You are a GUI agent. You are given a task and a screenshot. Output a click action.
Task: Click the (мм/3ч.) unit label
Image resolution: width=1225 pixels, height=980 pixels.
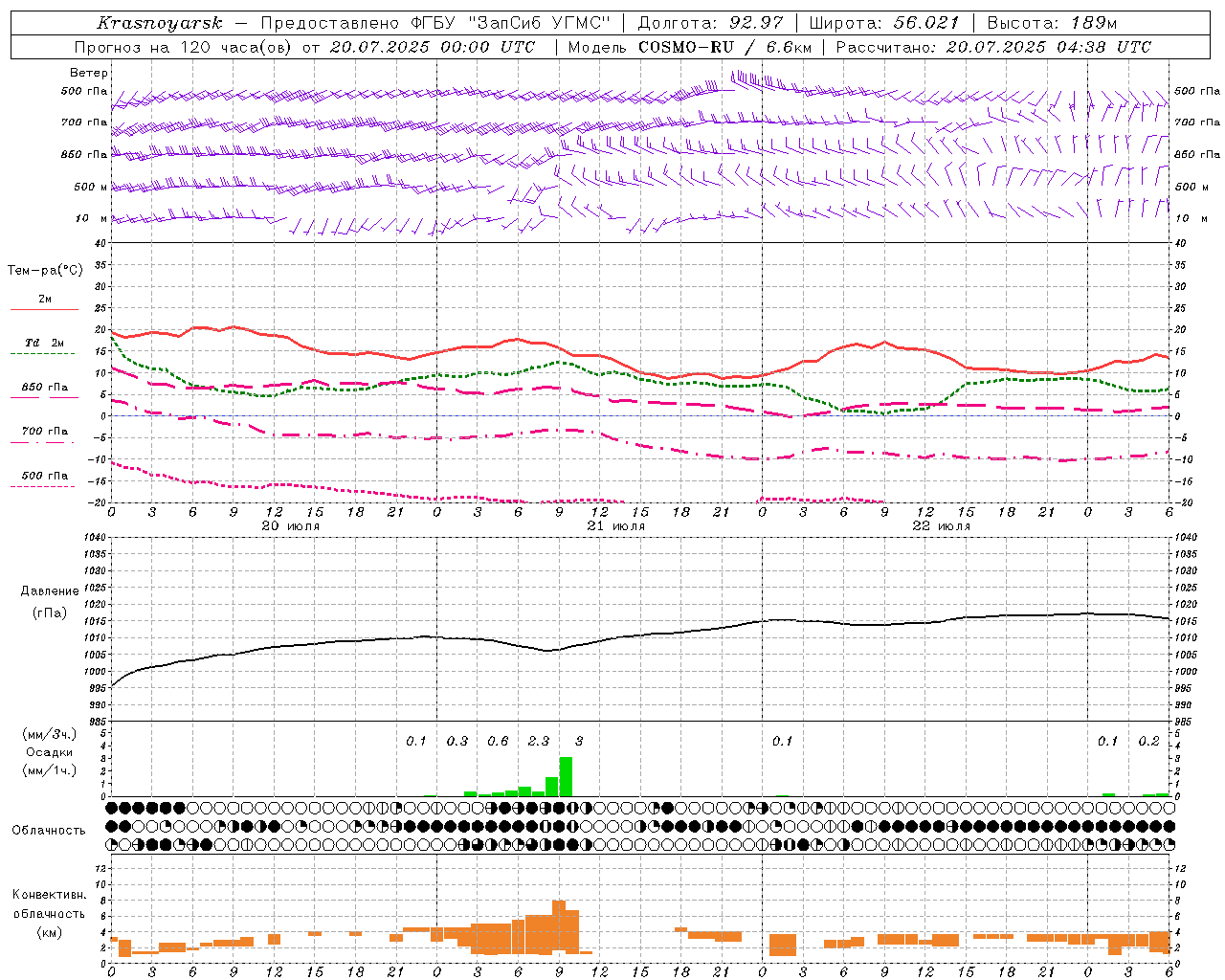point(50,734)
